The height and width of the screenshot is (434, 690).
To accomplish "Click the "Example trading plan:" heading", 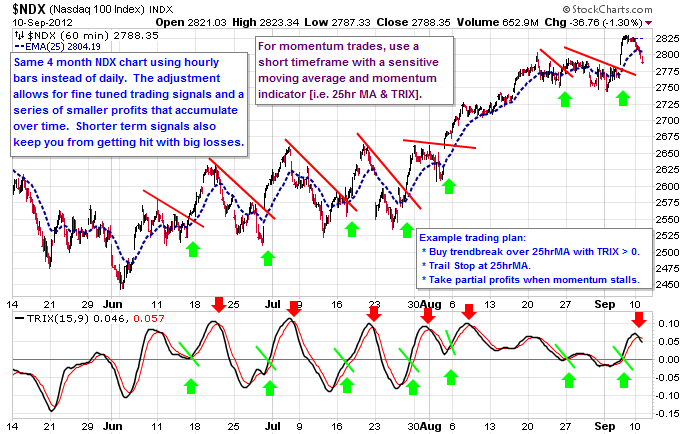I will (472, 238).
